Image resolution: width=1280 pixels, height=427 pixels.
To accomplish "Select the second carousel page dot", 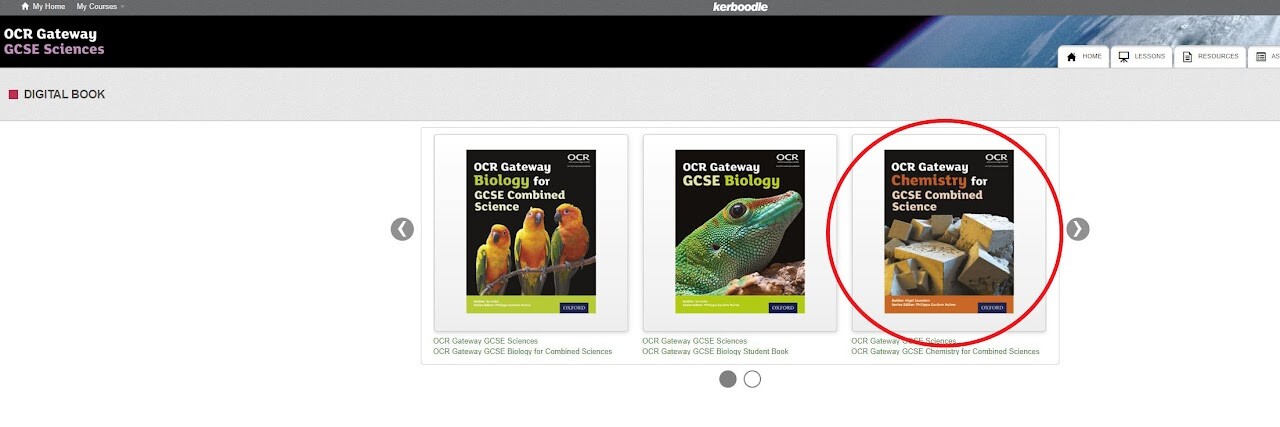I will 752,379.
